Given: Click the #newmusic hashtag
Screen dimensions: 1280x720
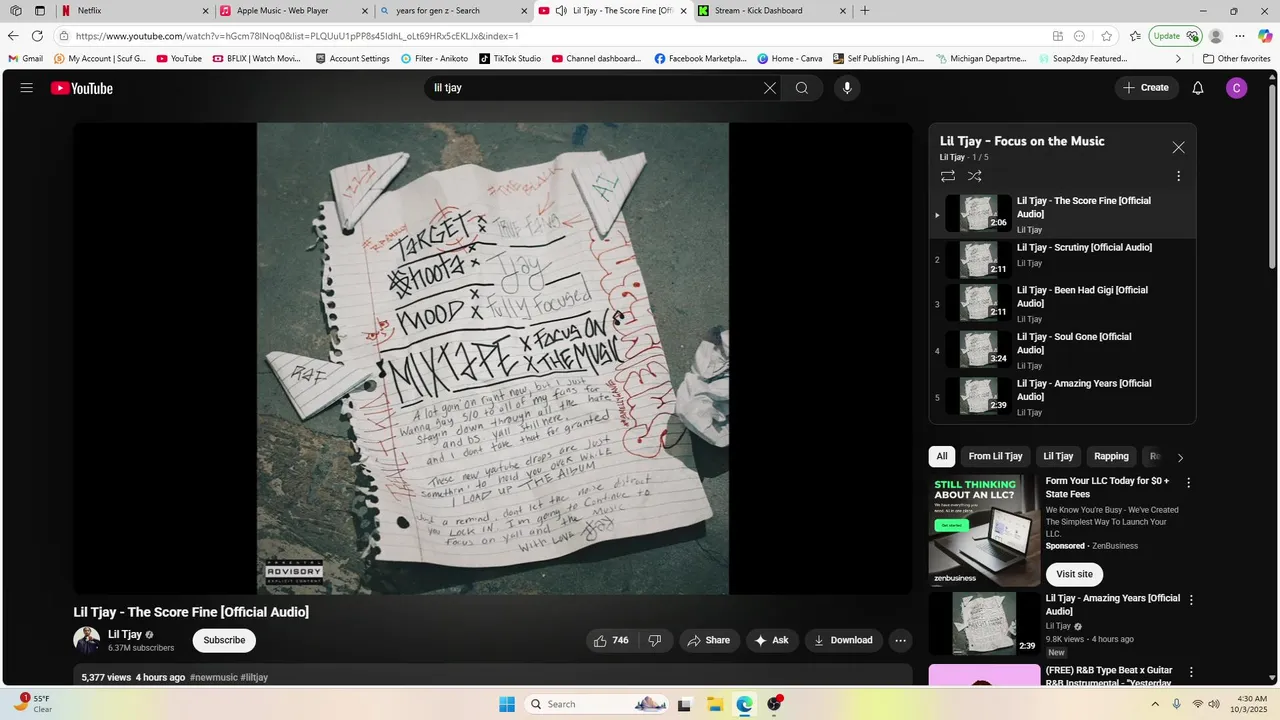Looking at the screenshot, I should click(x=213, y=677).
